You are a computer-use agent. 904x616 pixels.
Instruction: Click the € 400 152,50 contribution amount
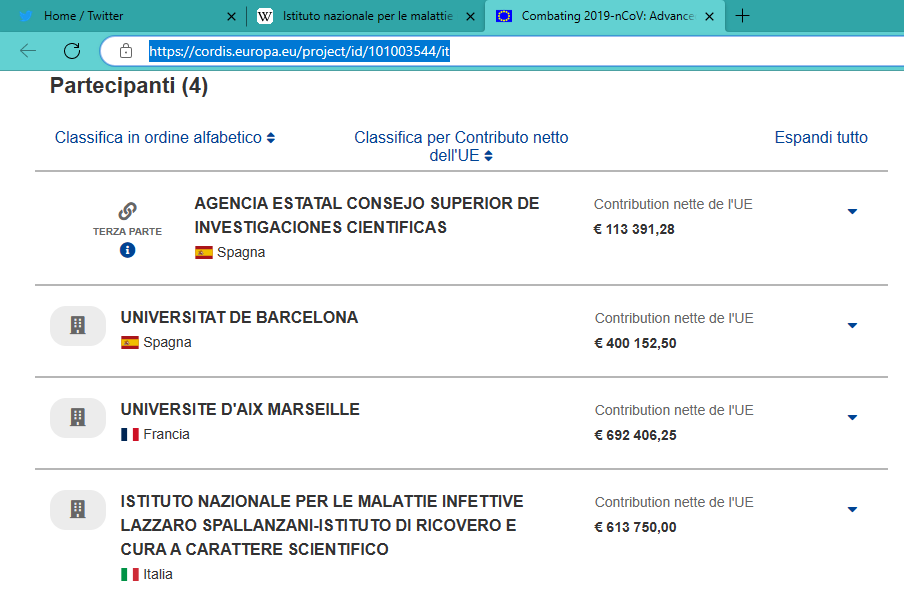click(635, 344)
